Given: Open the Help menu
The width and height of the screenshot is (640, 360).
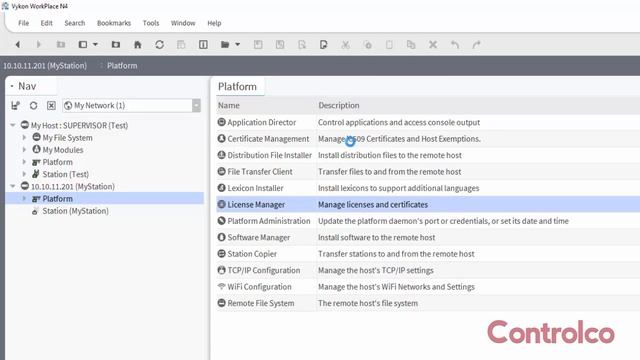Looking at the screenshot, I should 214,23.
